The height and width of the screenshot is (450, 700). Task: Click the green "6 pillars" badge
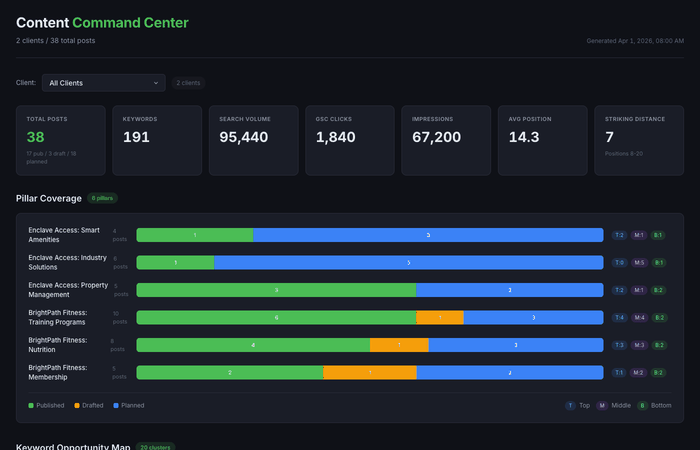click(x=102, y=198)
